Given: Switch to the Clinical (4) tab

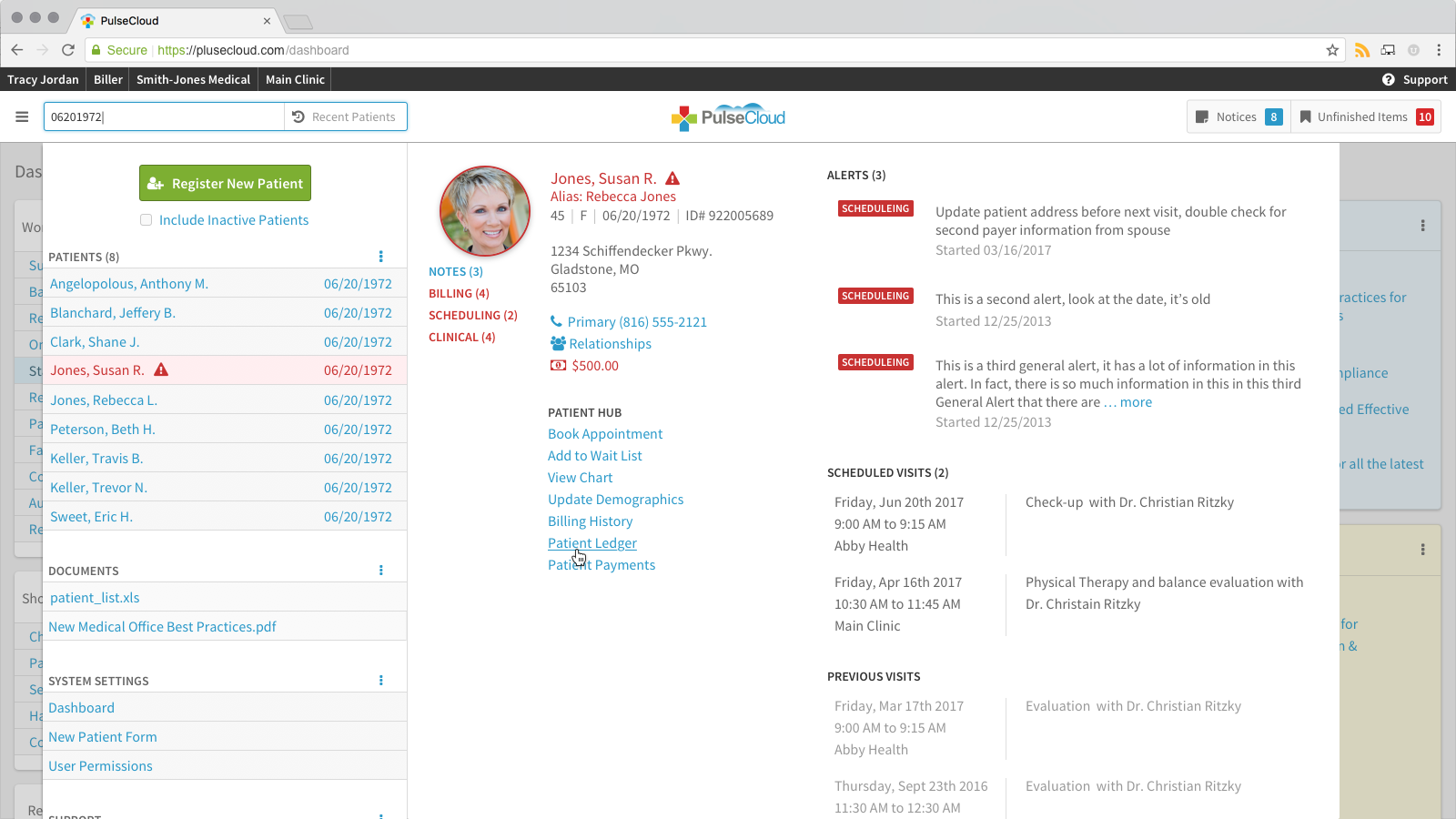Looking at the screenshot, I should [462, 337].
